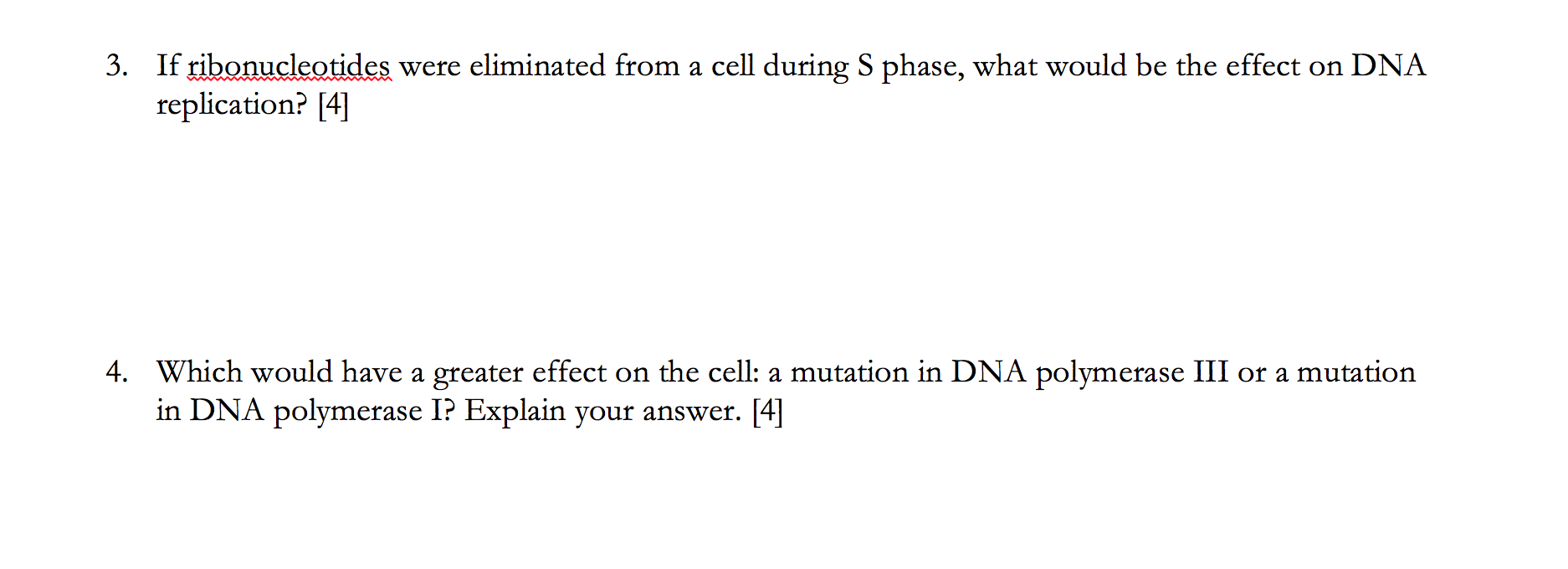Click the letter S before phase
Image resolution: width=1568 pixels, height=569 pixels.
tap(864, 66)
